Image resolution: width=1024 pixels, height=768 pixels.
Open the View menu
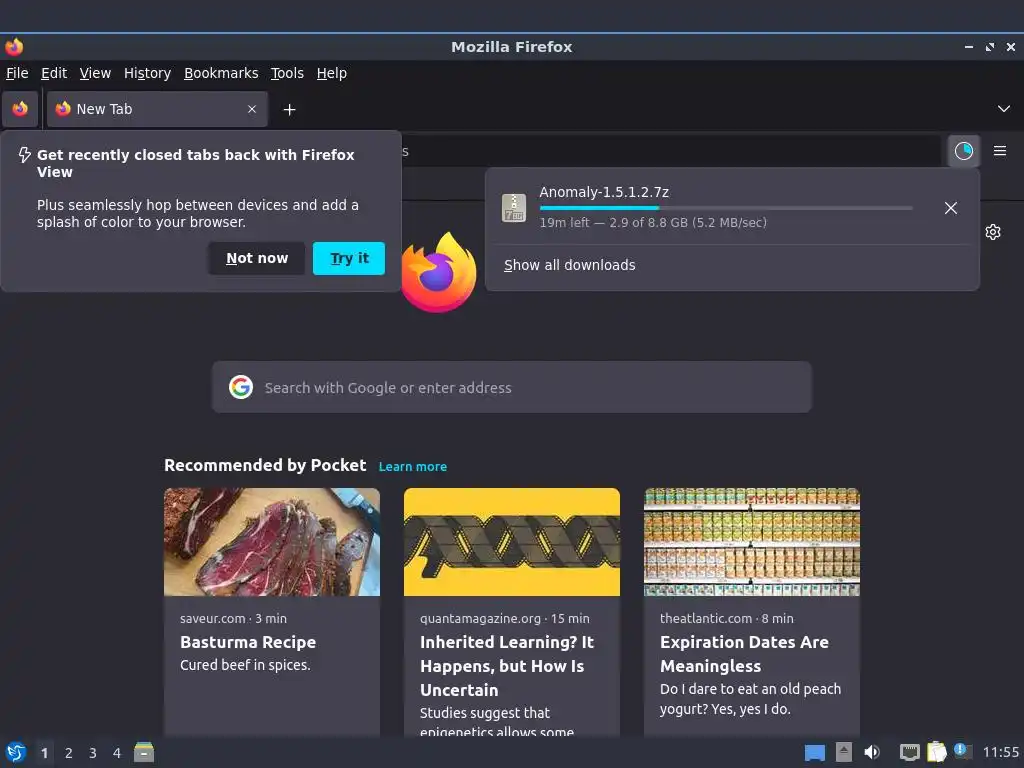[95, 73]
